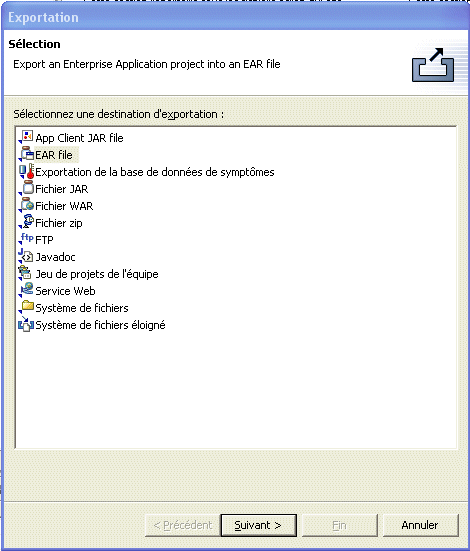Click the EAR file jar icon
This screenshot has width=470, height=551.
(26, 154)
